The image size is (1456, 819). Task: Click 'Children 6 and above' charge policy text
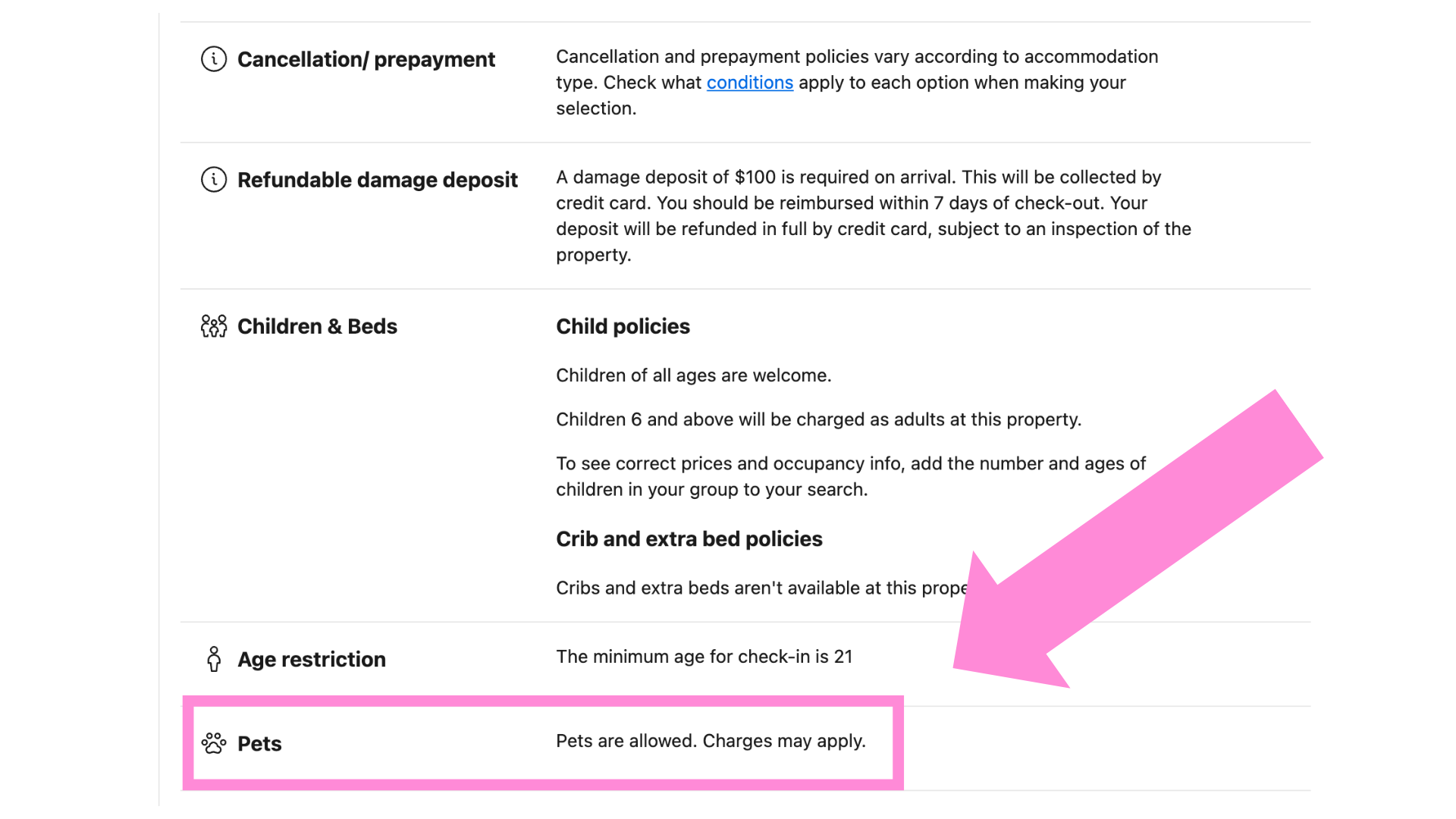[x=818, y=419]
